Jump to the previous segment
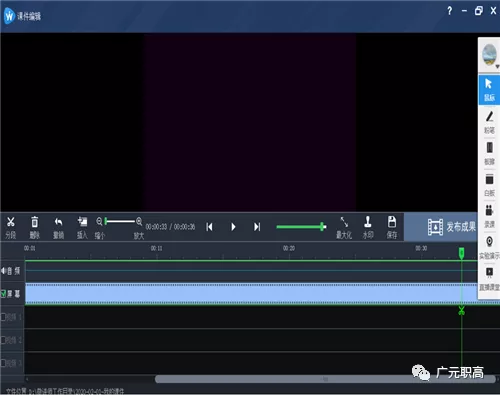500x395 pixels. tap(209, 227)
